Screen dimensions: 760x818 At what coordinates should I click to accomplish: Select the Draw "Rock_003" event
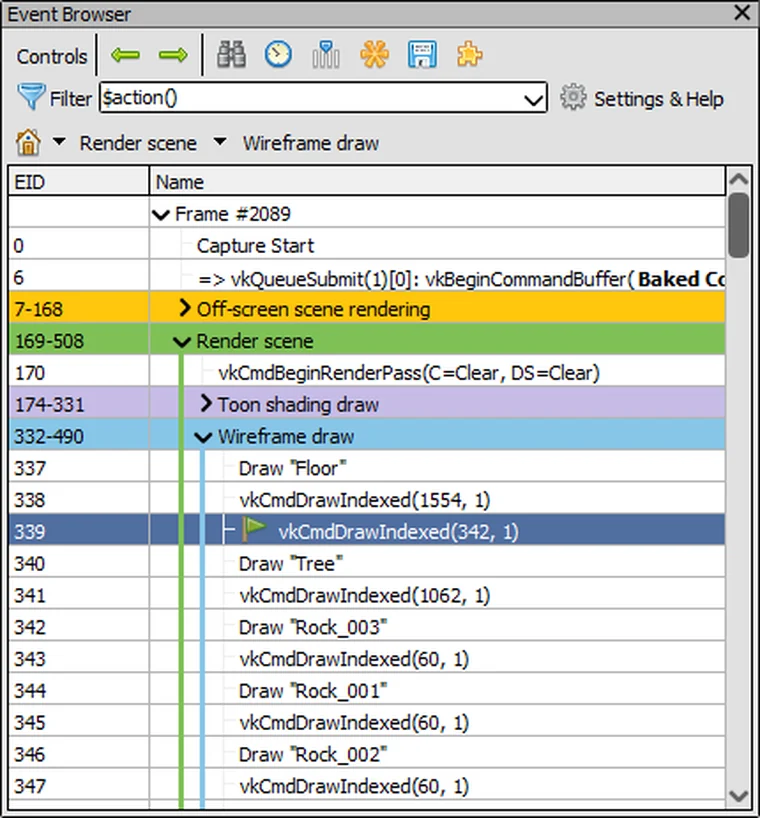312,628
